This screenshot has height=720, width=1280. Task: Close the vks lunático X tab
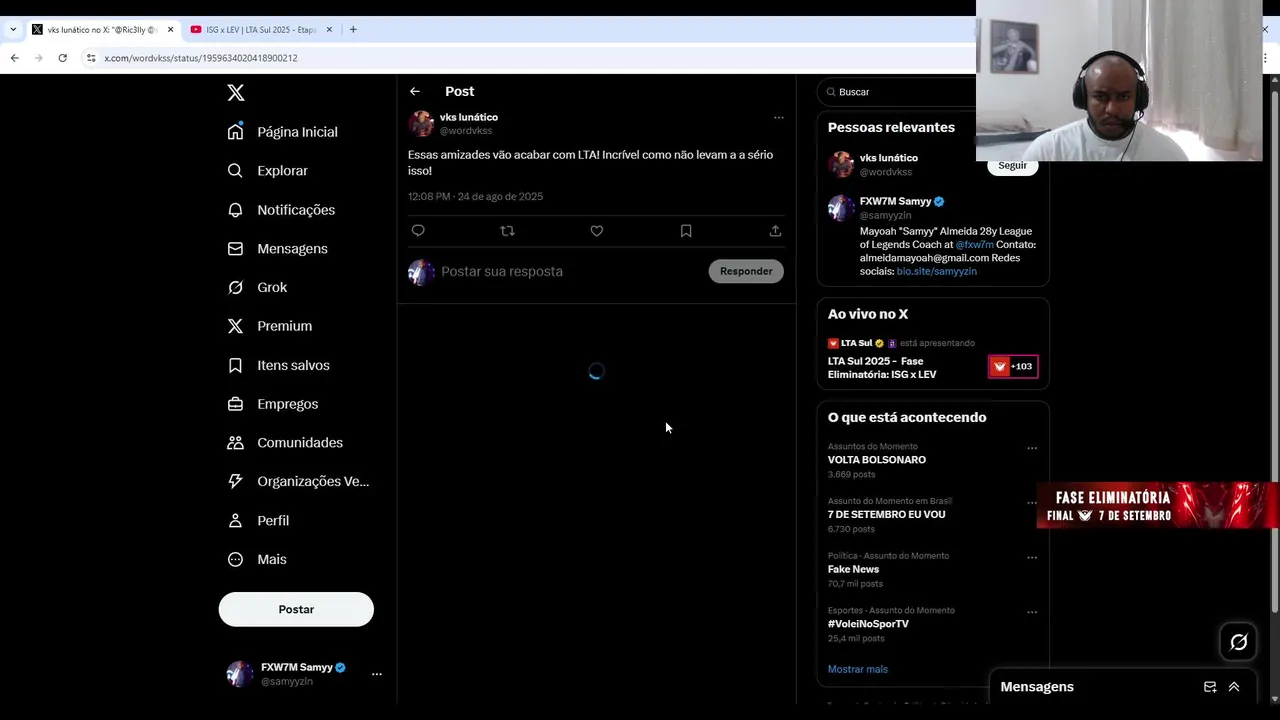[170, 30]
